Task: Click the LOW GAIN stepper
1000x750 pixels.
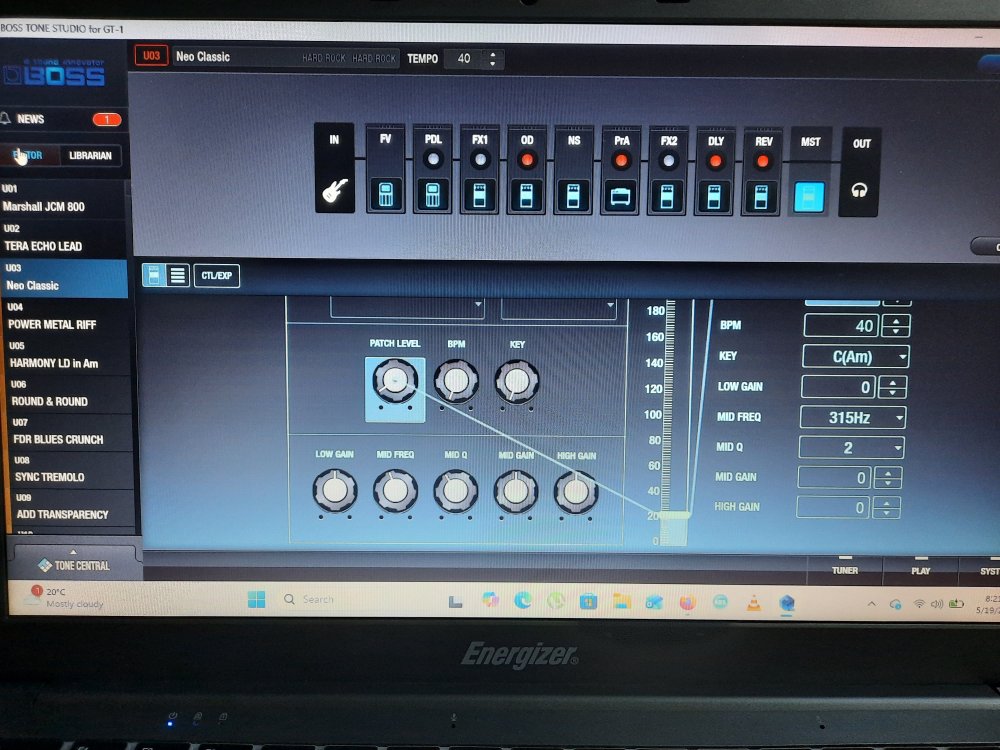Action: point(892,387)
